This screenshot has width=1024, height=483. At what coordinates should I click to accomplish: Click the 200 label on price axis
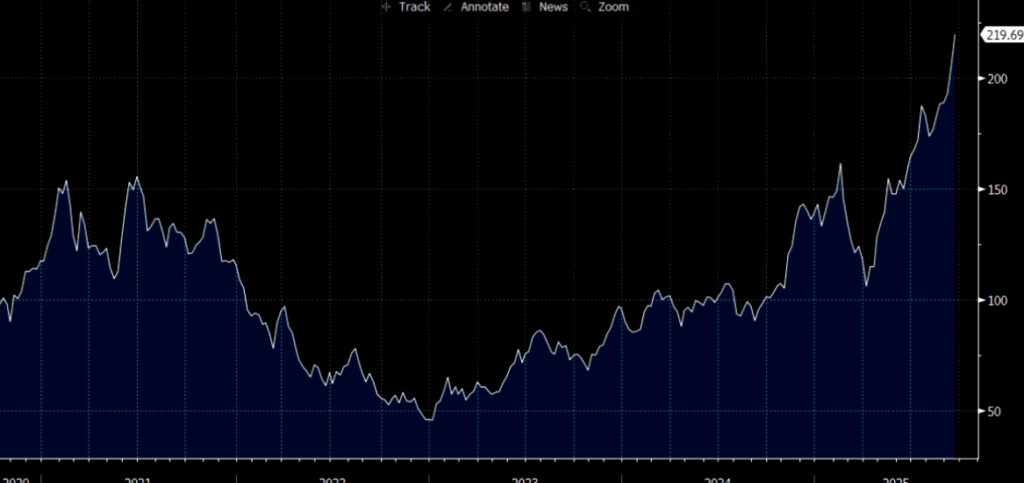(x=996, y=79)
